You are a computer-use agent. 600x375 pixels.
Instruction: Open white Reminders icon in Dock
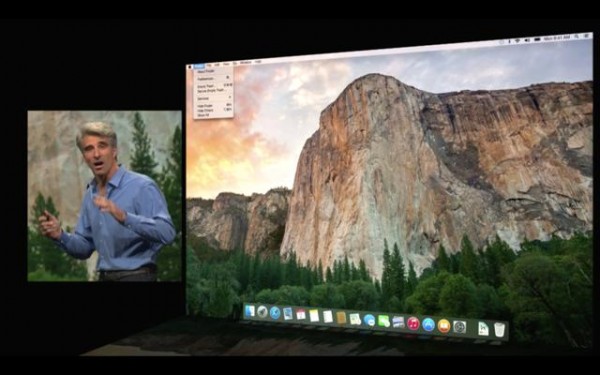pos(328,316)
